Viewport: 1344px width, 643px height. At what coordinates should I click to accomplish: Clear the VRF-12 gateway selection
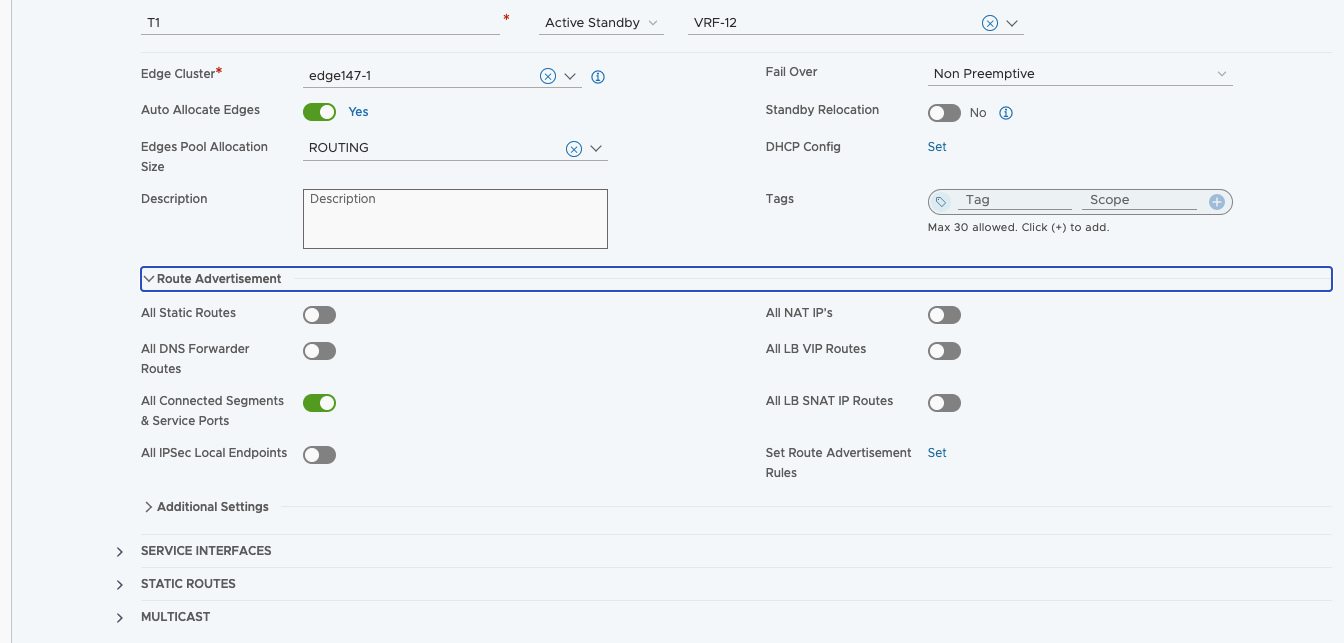(x=989, y=23)
